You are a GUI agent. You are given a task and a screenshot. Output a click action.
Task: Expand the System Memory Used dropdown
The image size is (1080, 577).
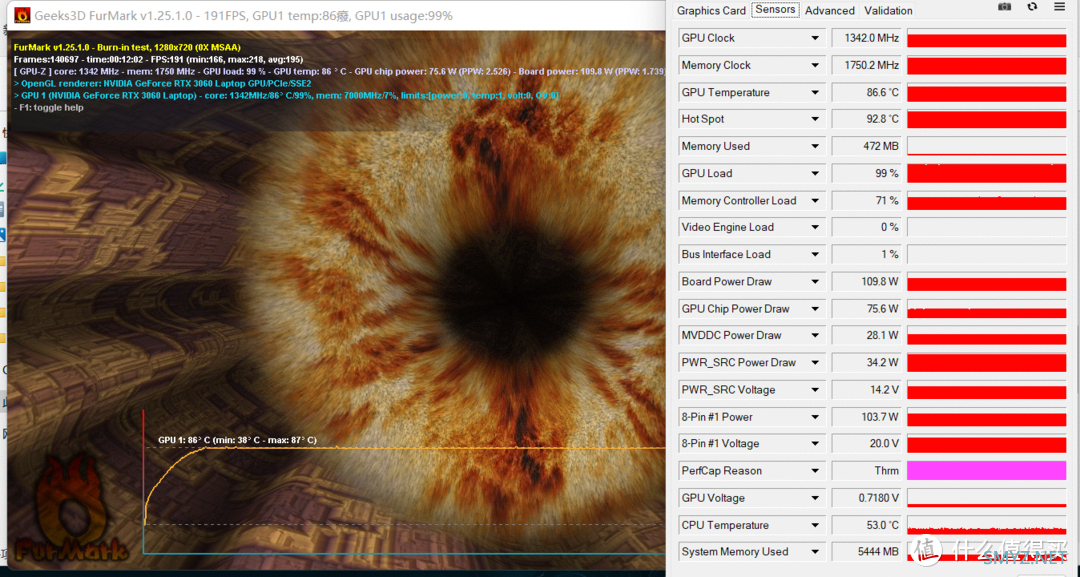(x=815, y=552)
